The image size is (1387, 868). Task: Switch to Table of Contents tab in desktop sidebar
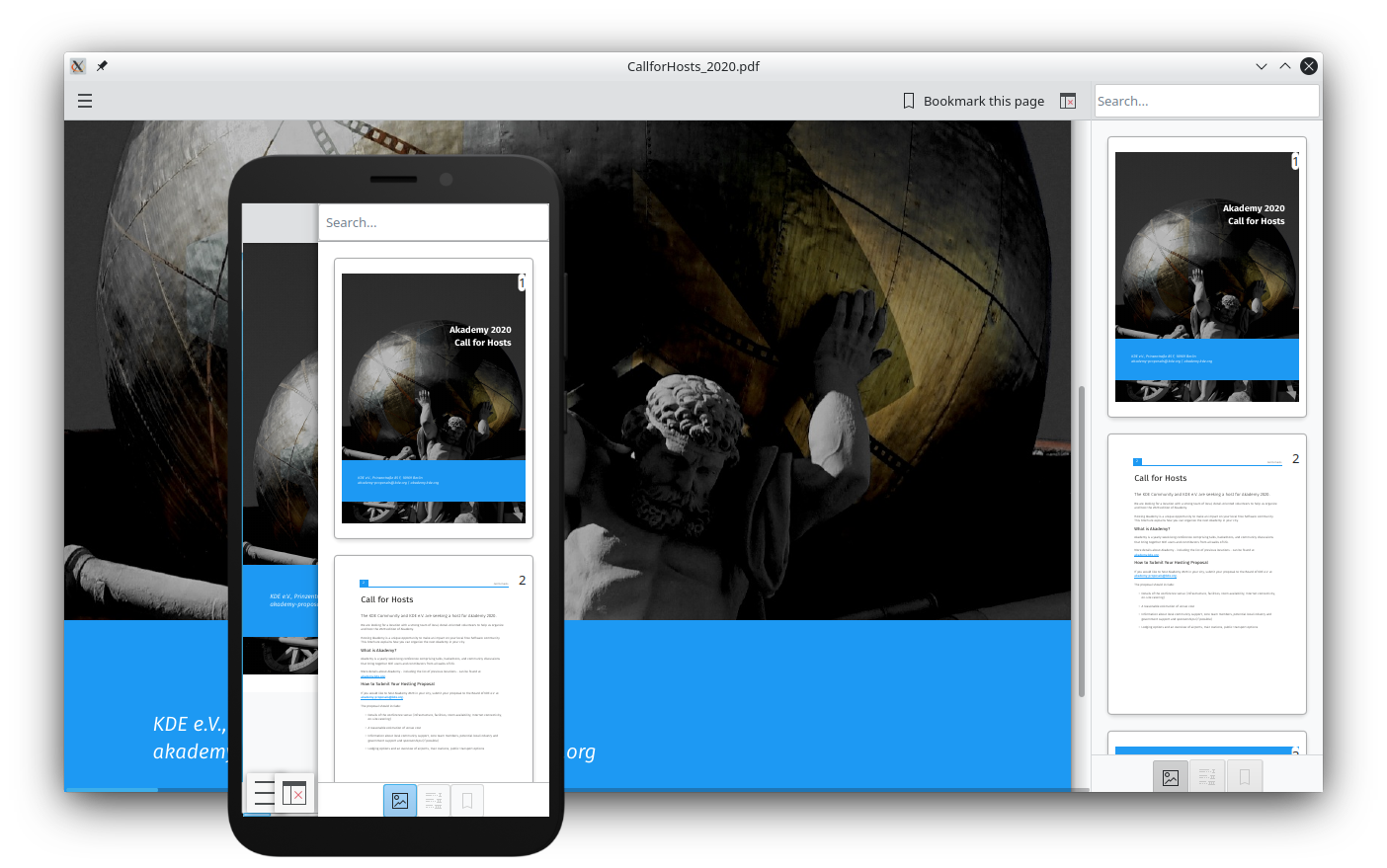pos(1207,777)
